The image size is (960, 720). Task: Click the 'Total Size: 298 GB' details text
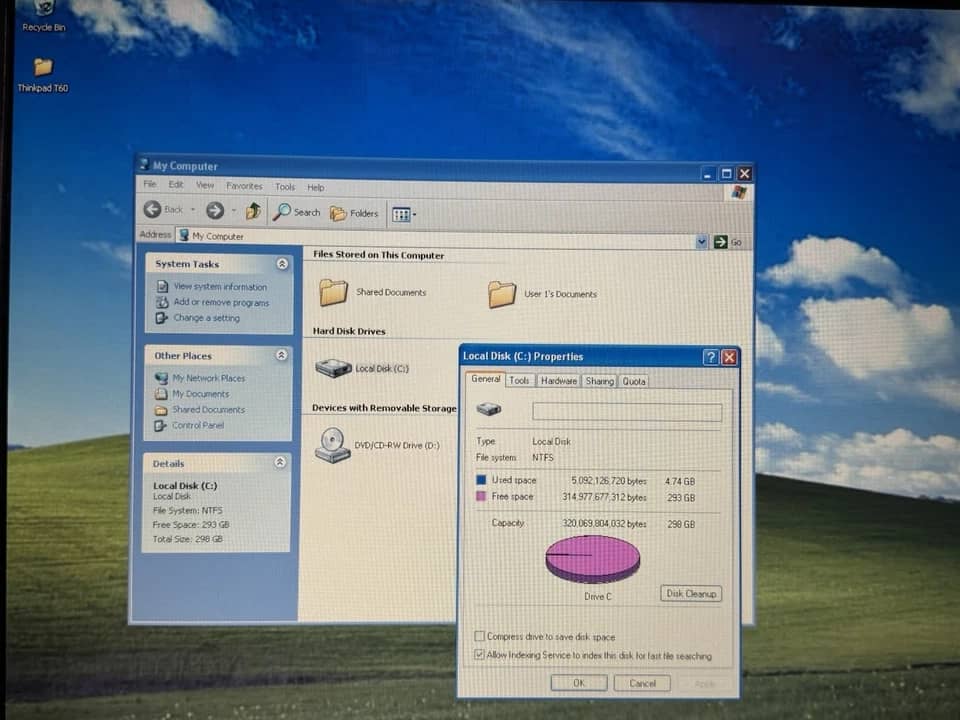pos(187,539)
